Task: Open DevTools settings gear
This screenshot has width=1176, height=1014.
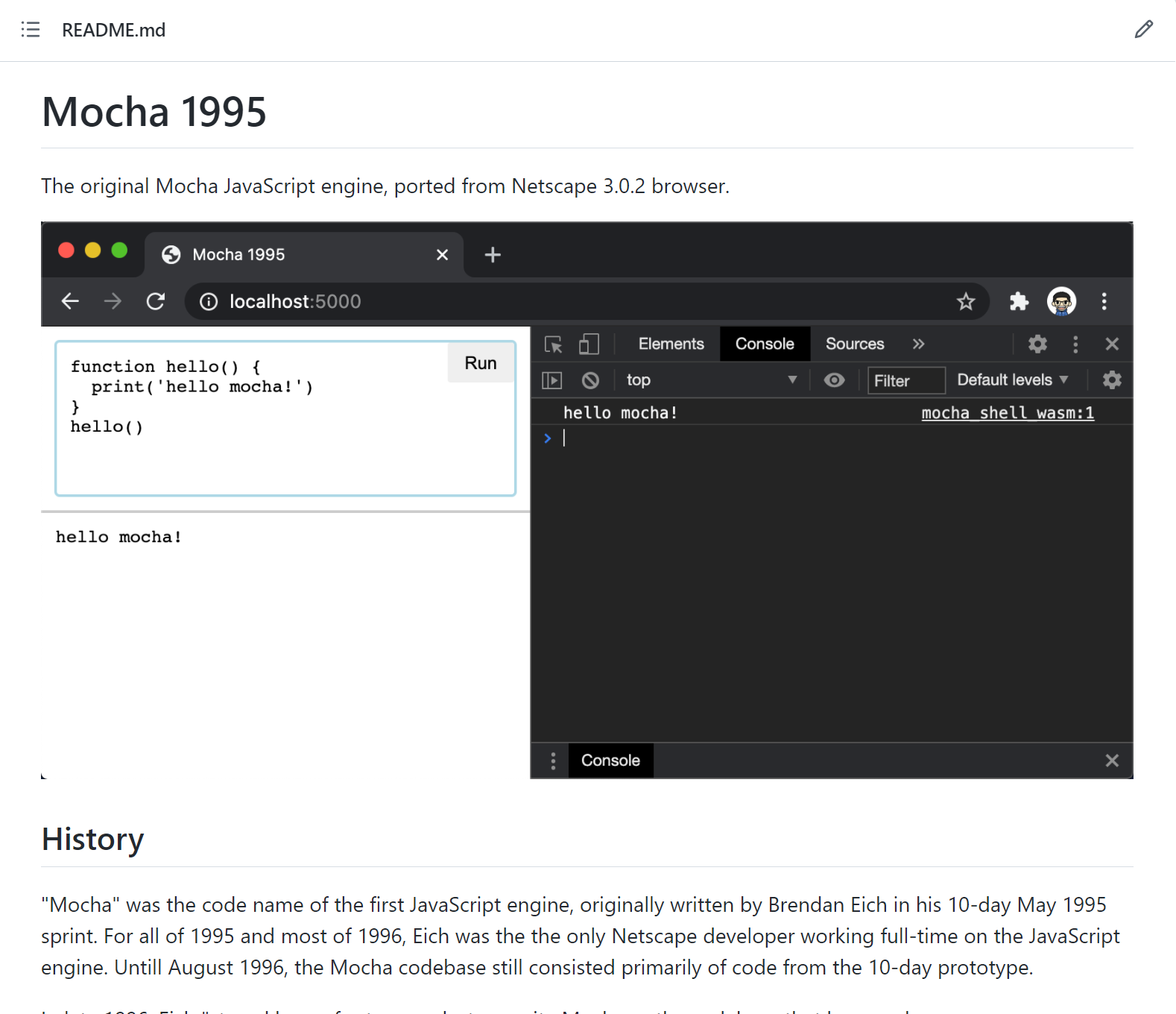Action: [1037, 344]
